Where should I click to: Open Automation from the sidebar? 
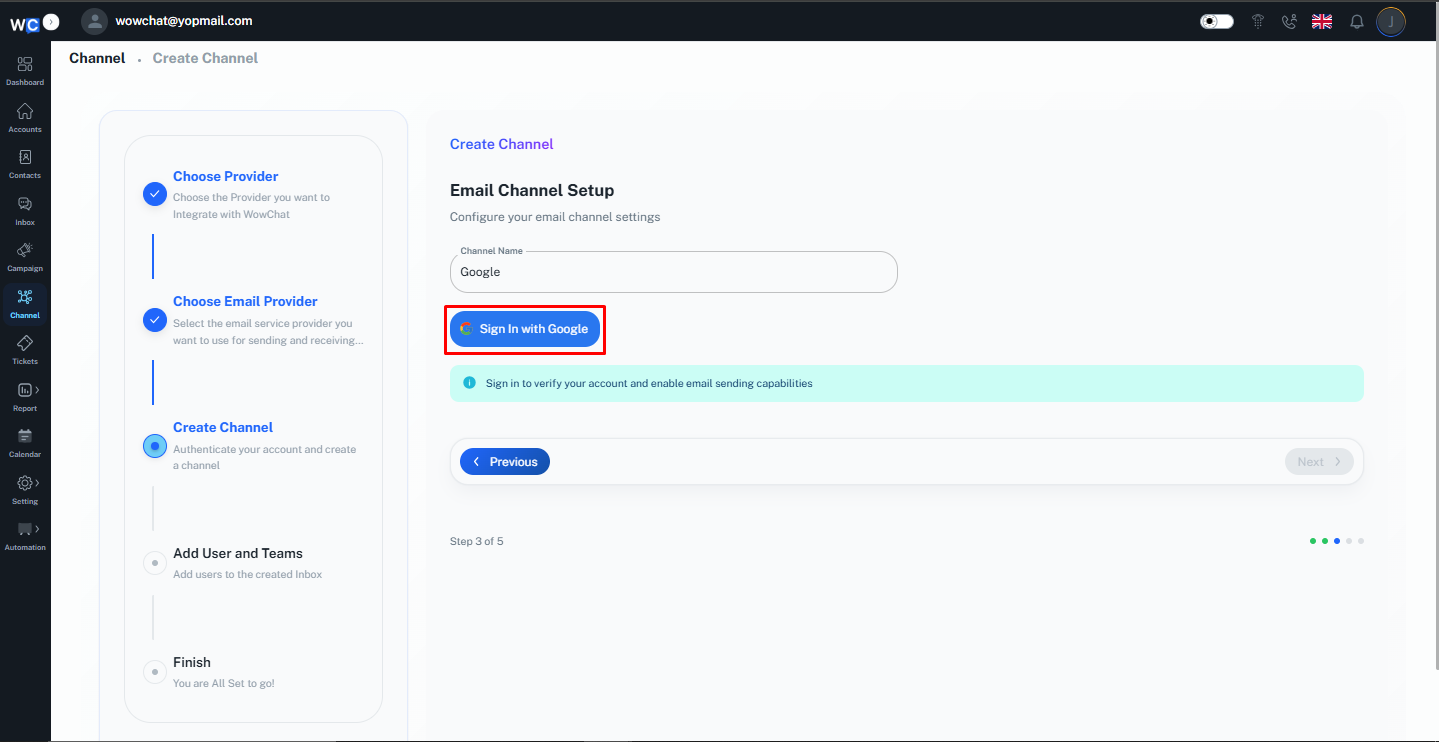point(25,535)
